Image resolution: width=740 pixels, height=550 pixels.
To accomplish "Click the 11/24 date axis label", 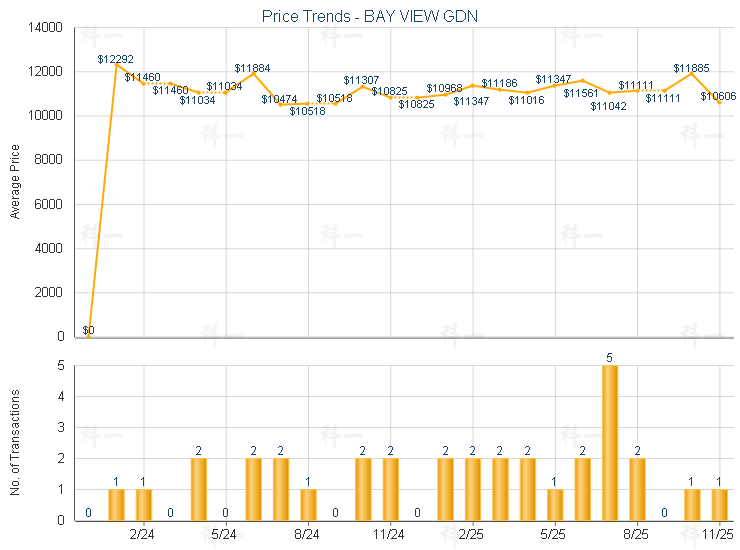I will coord(390,535).
